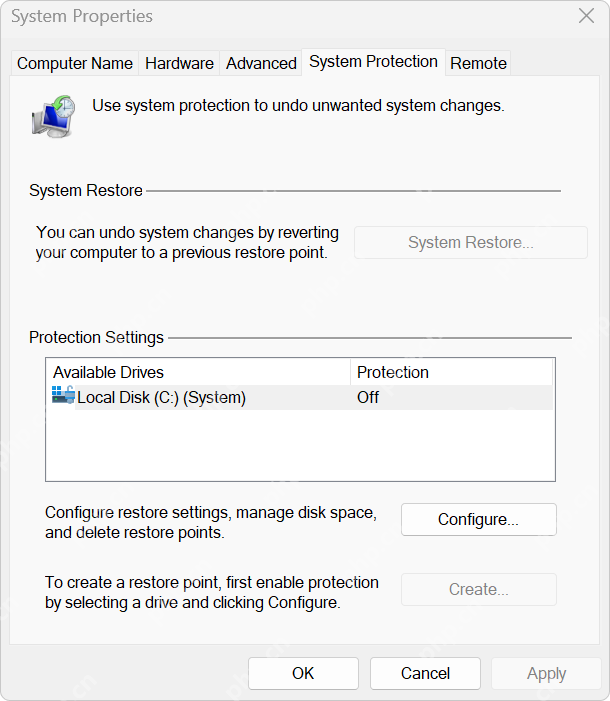Dismiss dialog with Cancel button
Screen dimensions: 610x701
click(x=425, y=673)
